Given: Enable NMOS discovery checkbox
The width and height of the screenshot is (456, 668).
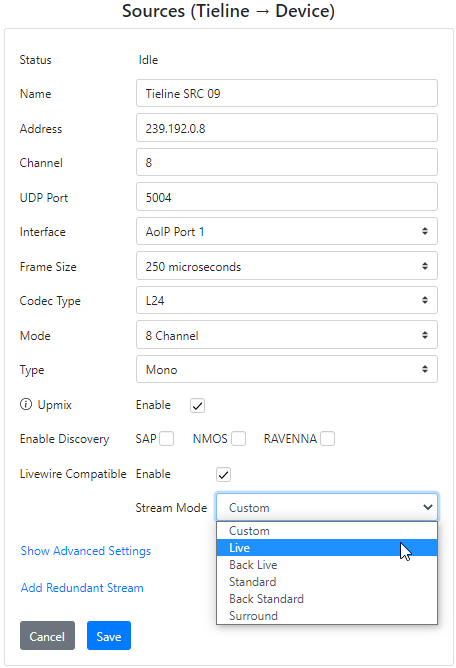Looking at the screenshot, I should click(239, 438).
